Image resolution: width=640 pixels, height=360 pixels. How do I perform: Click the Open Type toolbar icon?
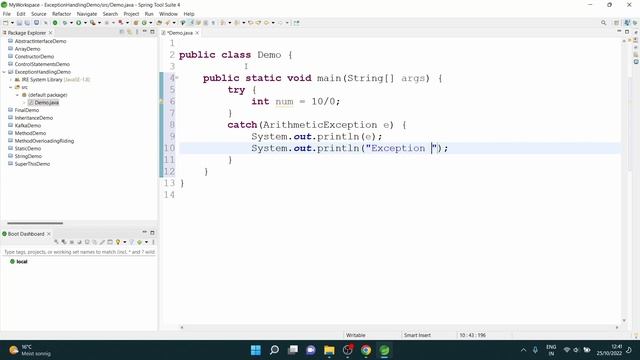point(159,23)
